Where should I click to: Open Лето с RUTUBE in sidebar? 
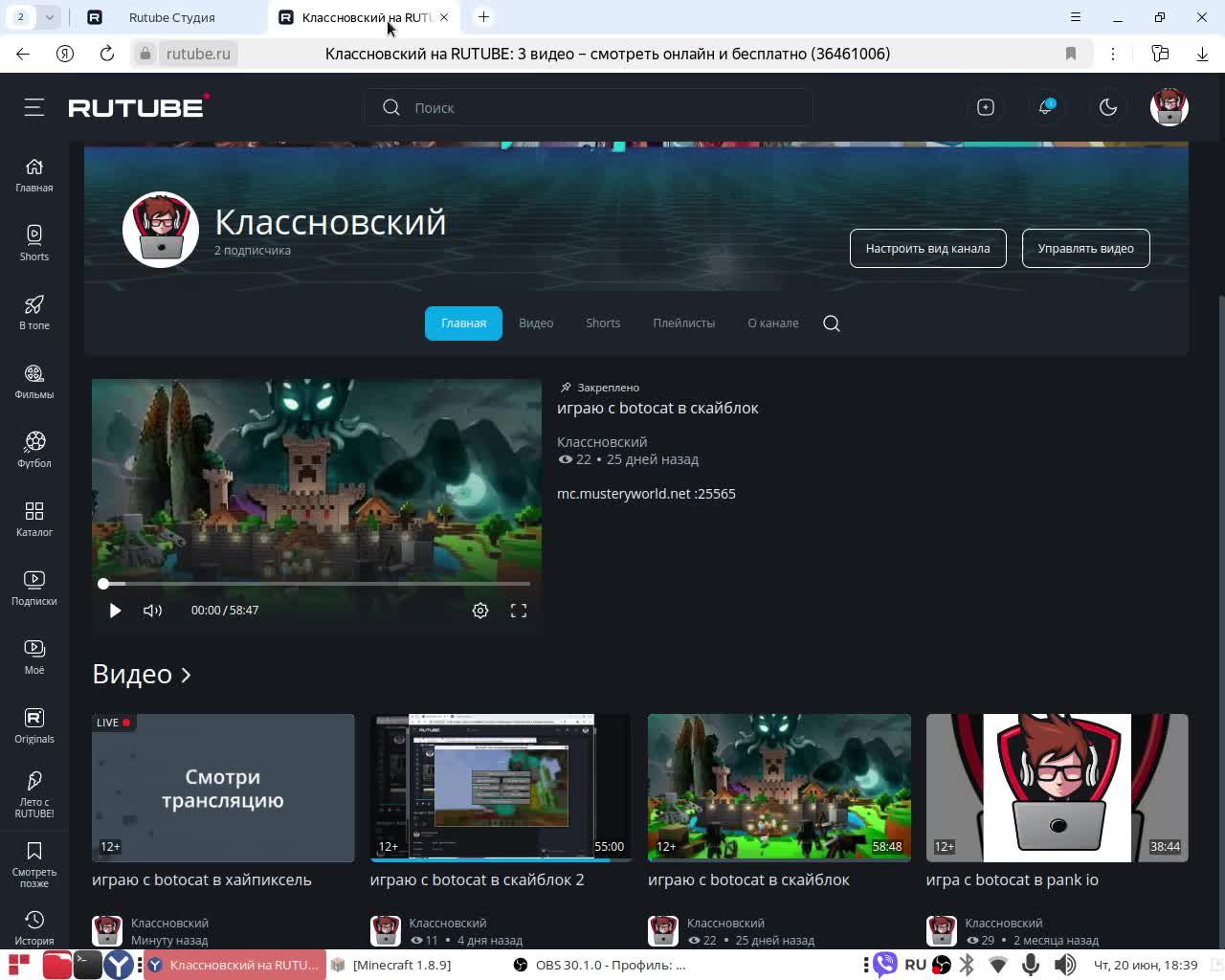(34, 795)
